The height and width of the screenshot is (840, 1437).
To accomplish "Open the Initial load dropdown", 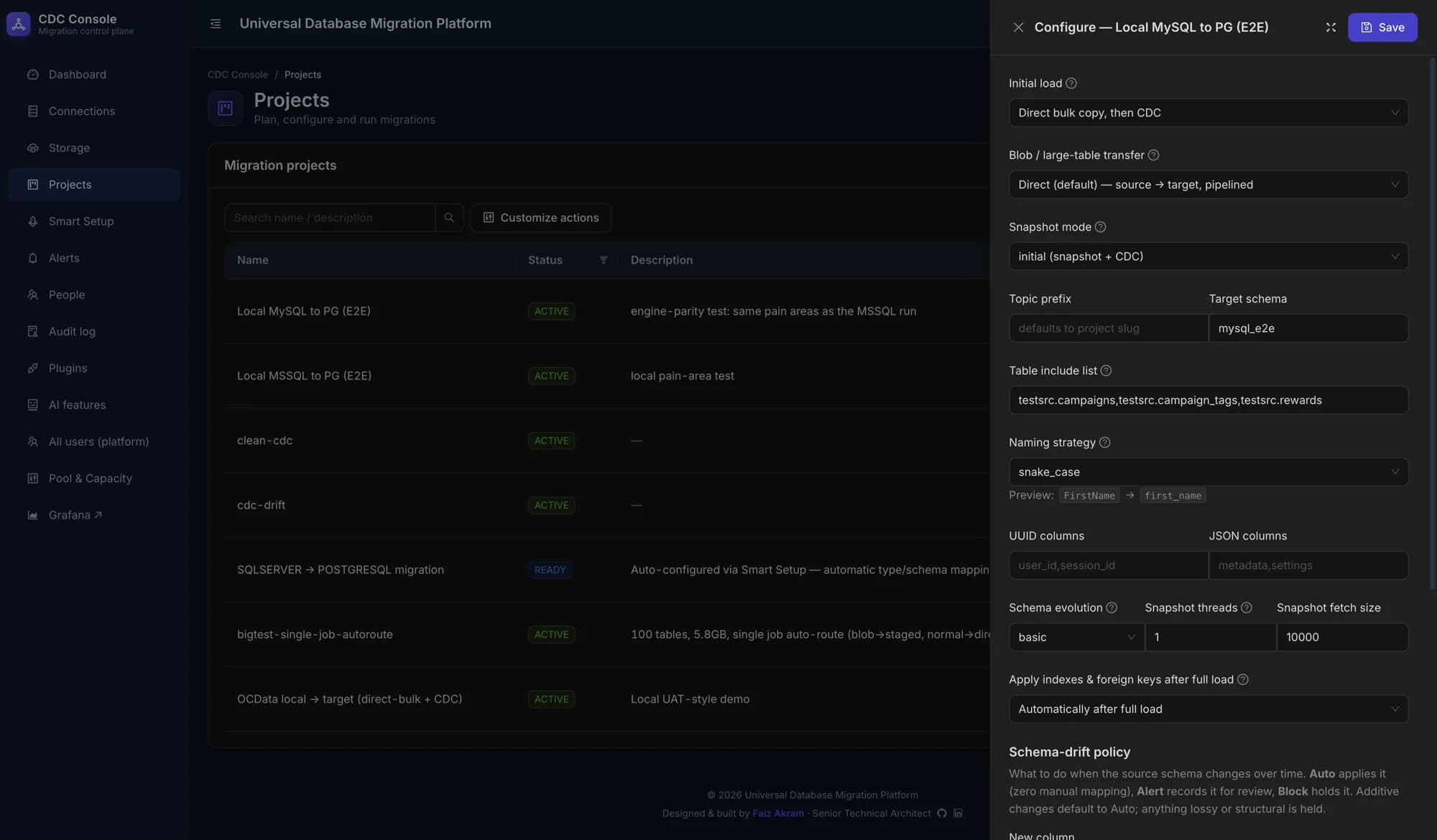I will 1208,113.
